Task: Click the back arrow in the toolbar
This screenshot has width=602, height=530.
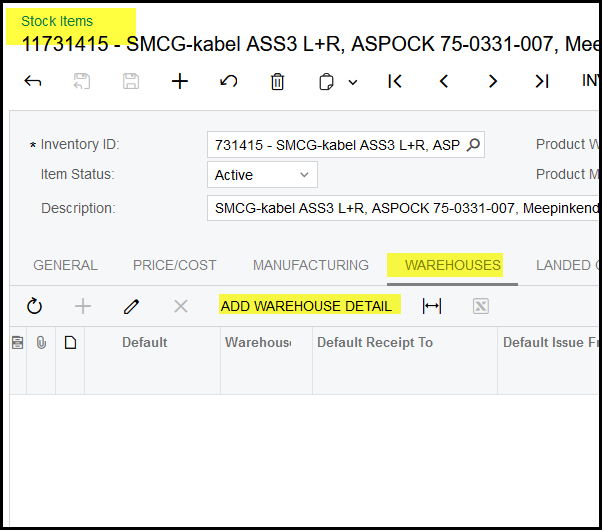Action: (33, 82)
